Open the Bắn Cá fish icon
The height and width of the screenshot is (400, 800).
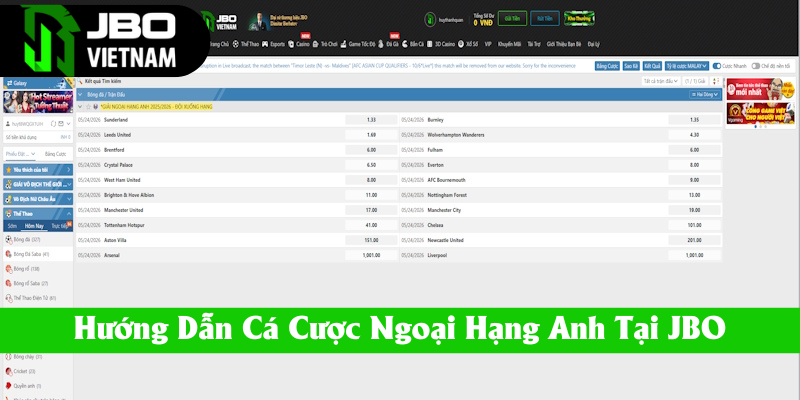click(405, 44)
